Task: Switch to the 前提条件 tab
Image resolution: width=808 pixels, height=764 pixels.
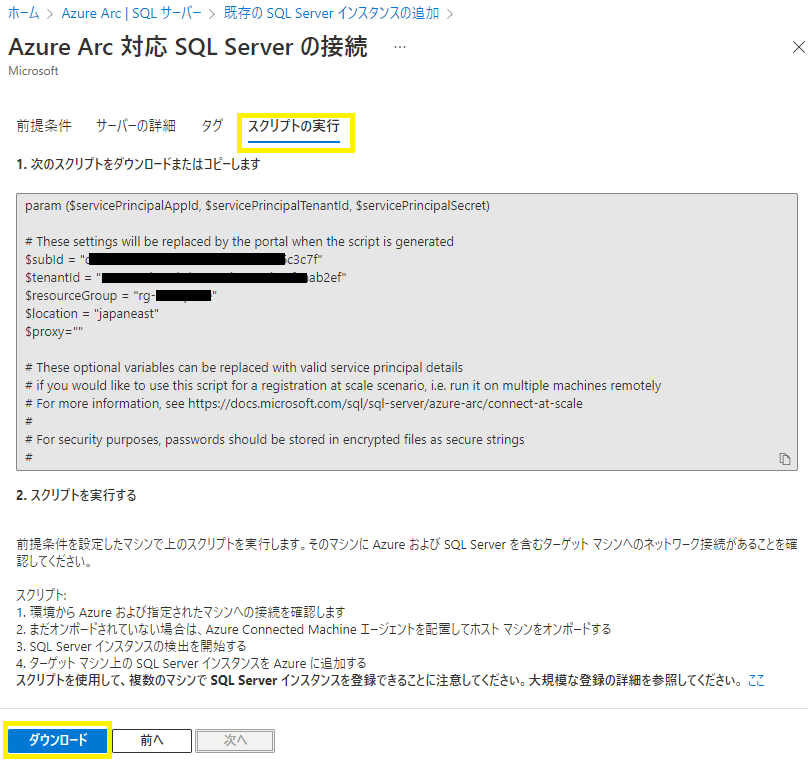Action: 44,126
